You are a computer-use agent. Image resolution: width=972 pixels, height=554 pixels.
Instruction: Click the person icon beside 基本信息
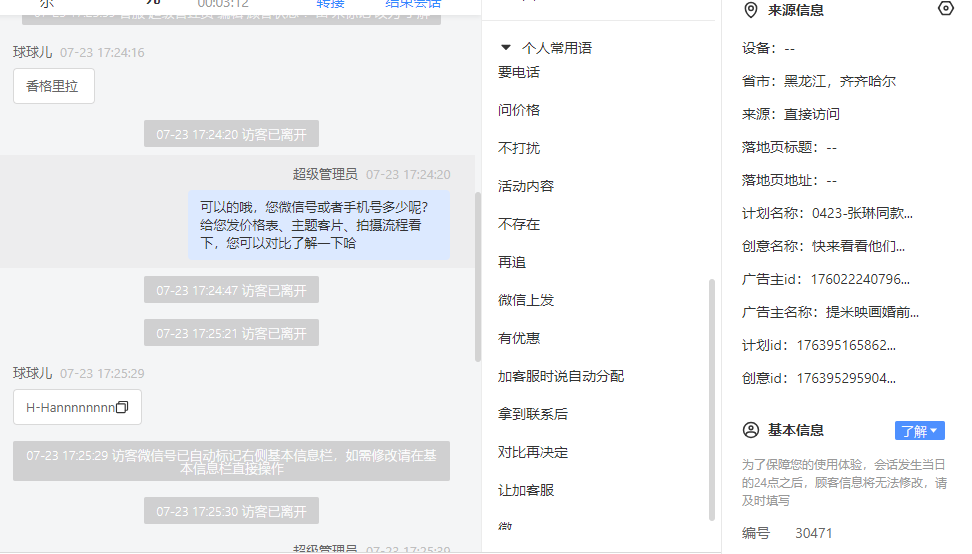[x=751, y=430]
